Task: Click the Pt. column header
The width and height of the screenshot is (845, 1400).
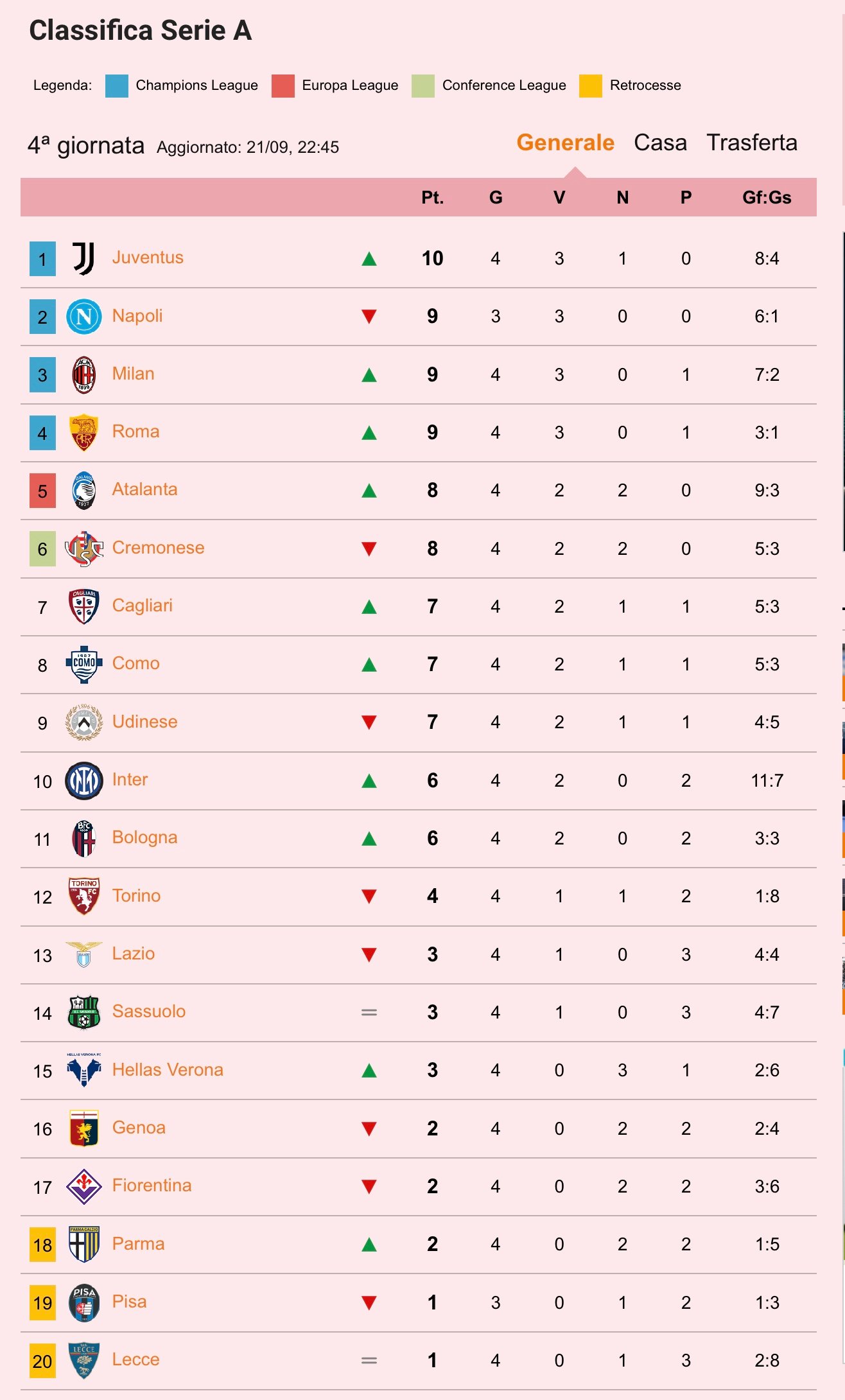Action: (x=433, y=198)
